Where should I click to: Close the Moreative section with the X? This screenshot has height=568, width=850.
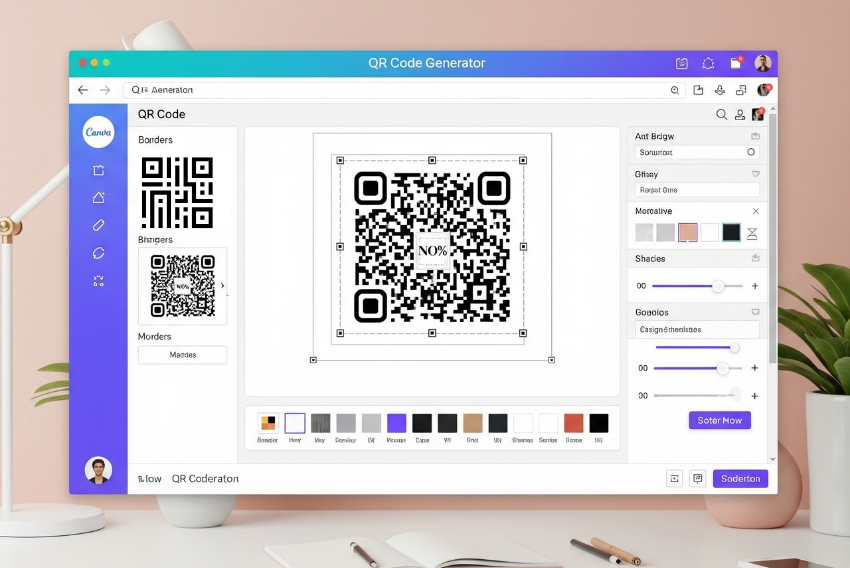(756, 211)
